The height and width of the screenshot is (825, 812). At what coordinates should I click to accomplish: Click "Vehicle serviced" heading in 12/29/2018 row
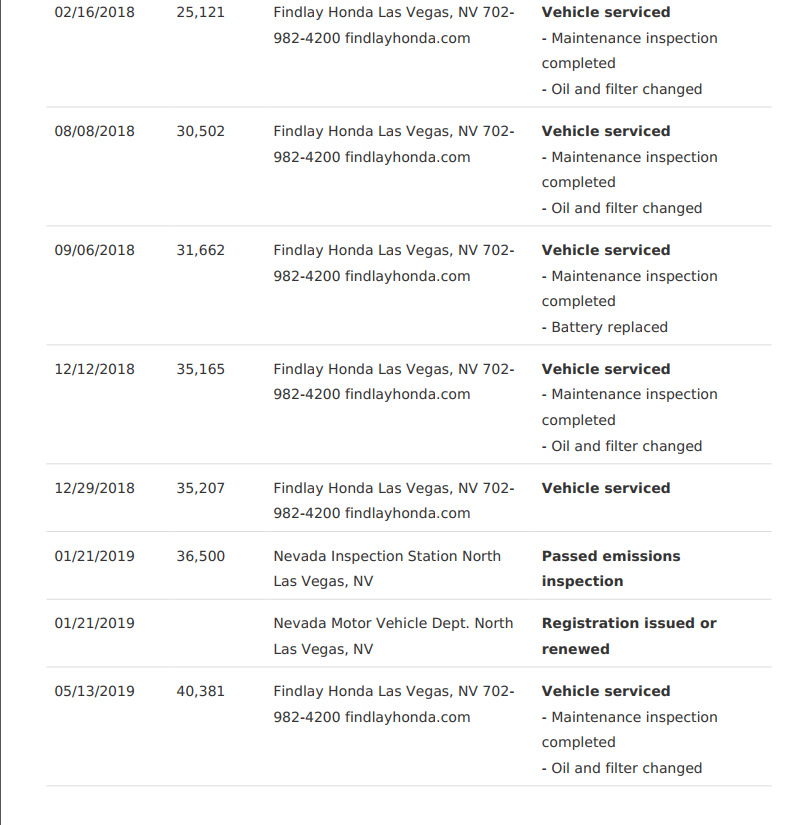pos(605,488)
